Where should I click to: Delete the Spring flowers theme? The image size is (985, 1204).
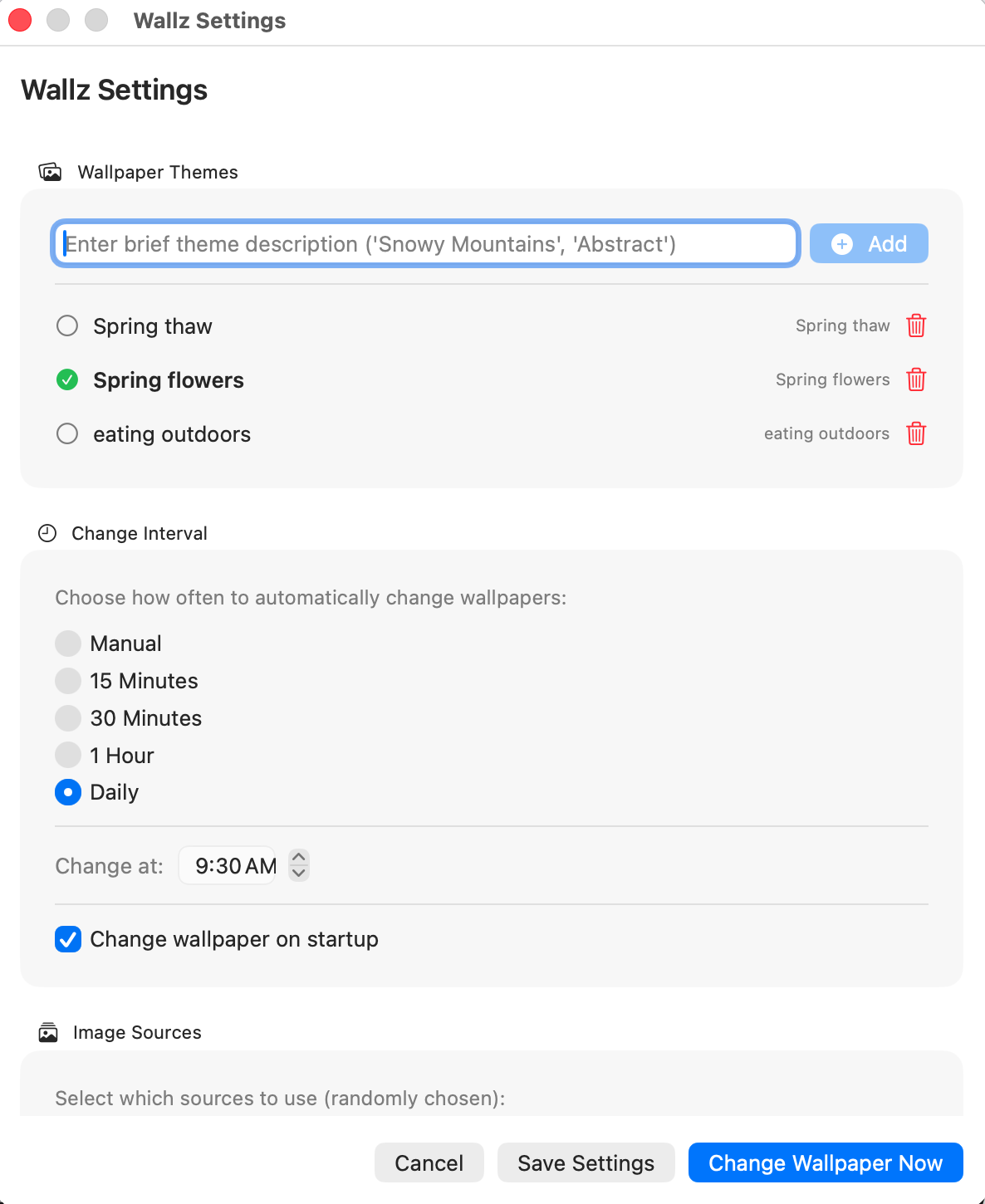pos(916,379)
